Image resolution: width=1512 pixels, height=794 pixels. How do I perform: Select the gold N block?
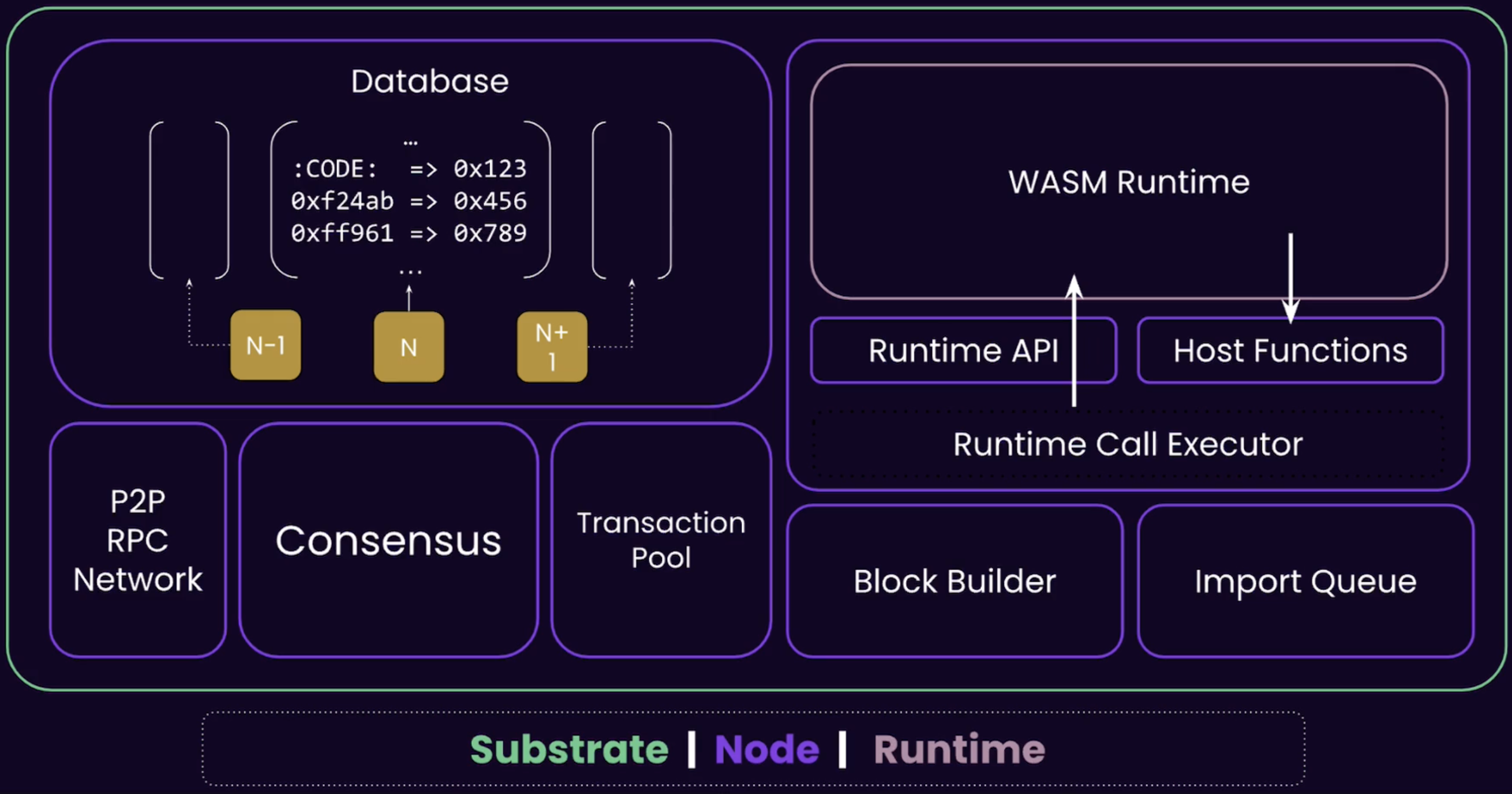(x=409, y=347)
